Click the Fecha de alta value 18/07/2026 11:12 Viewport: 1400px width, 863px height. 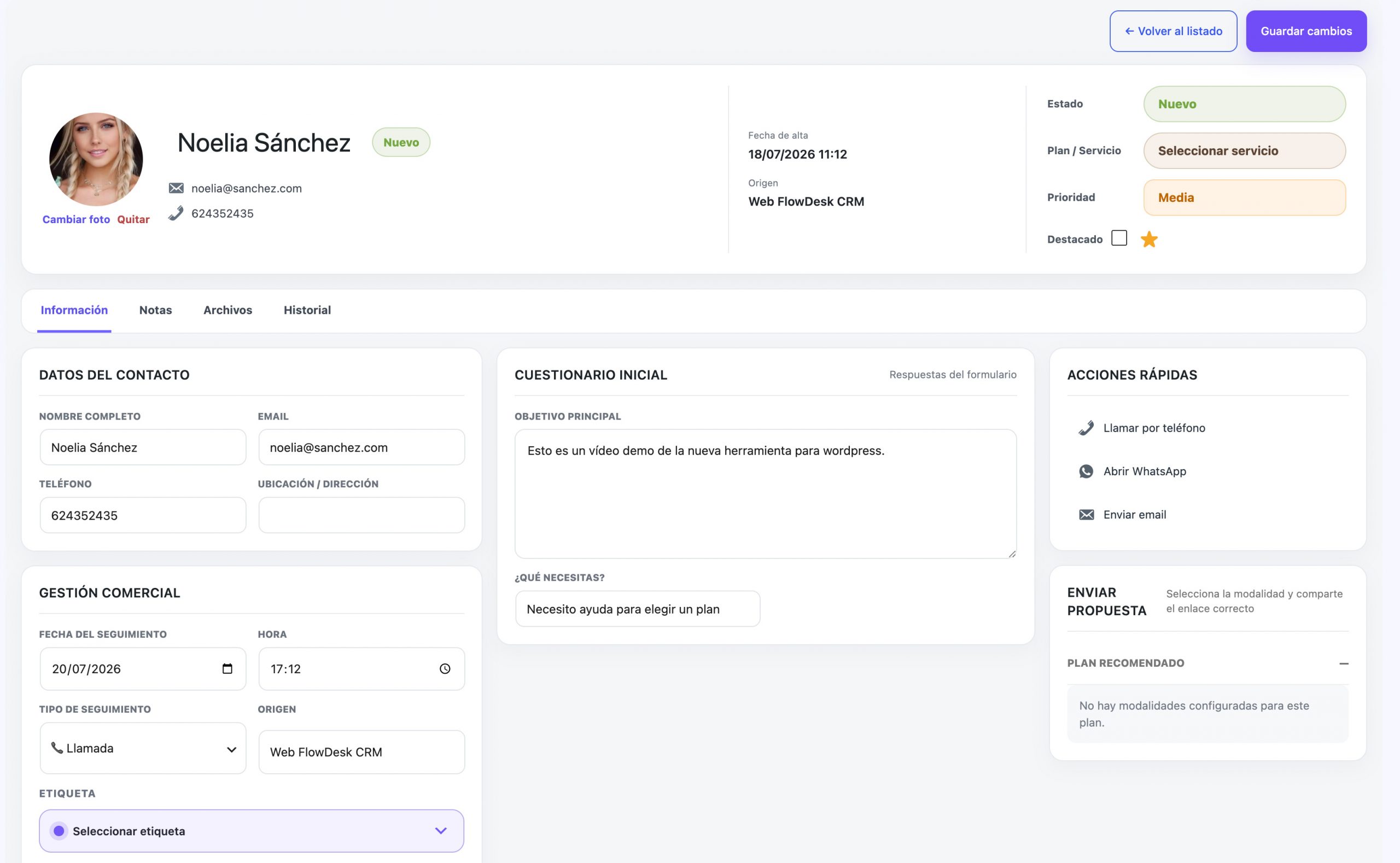[797, 154]
